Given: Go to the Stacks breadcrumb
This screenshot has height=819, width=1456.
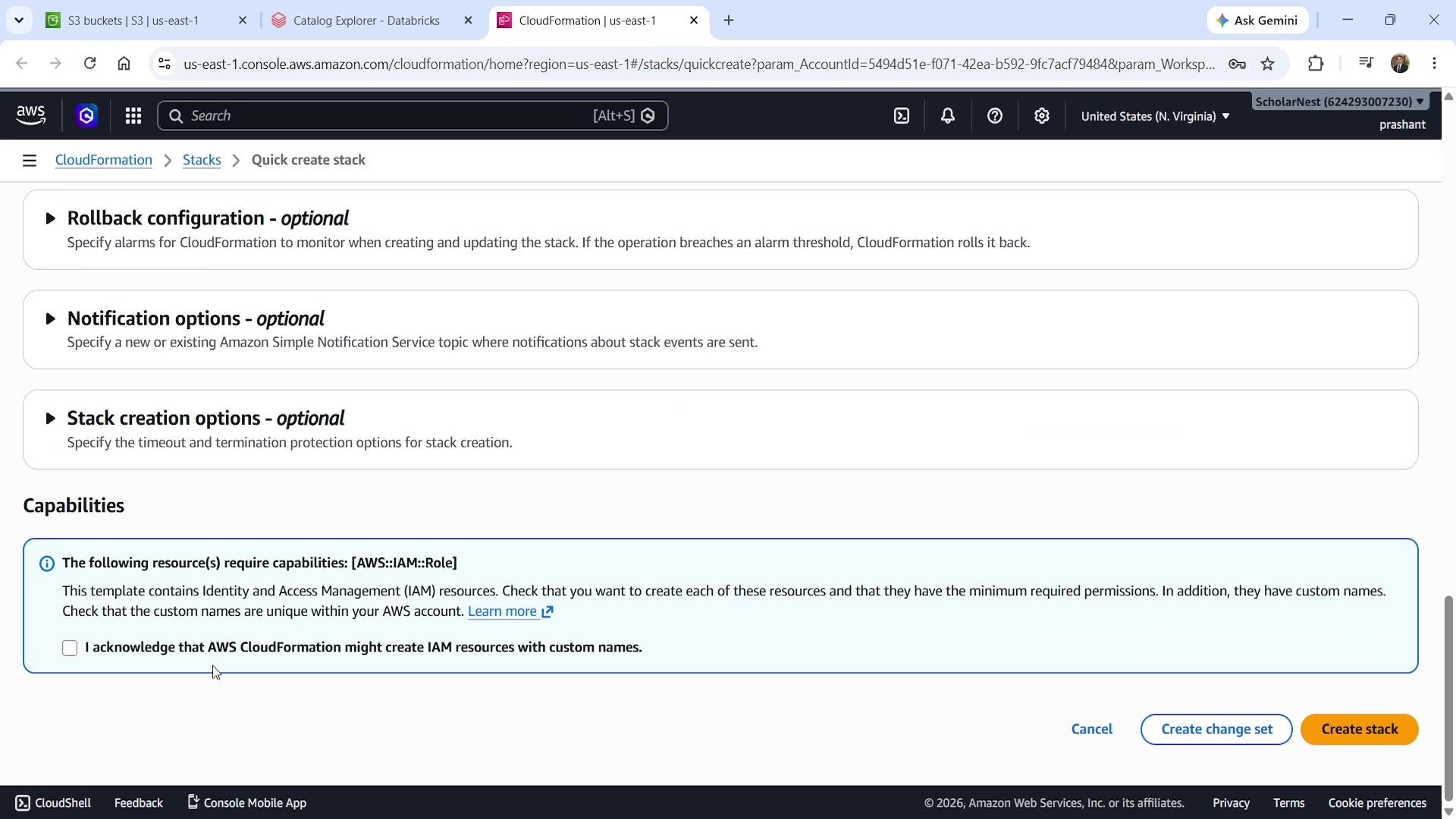Looking at the screenshot, I should tap(202, 160).
